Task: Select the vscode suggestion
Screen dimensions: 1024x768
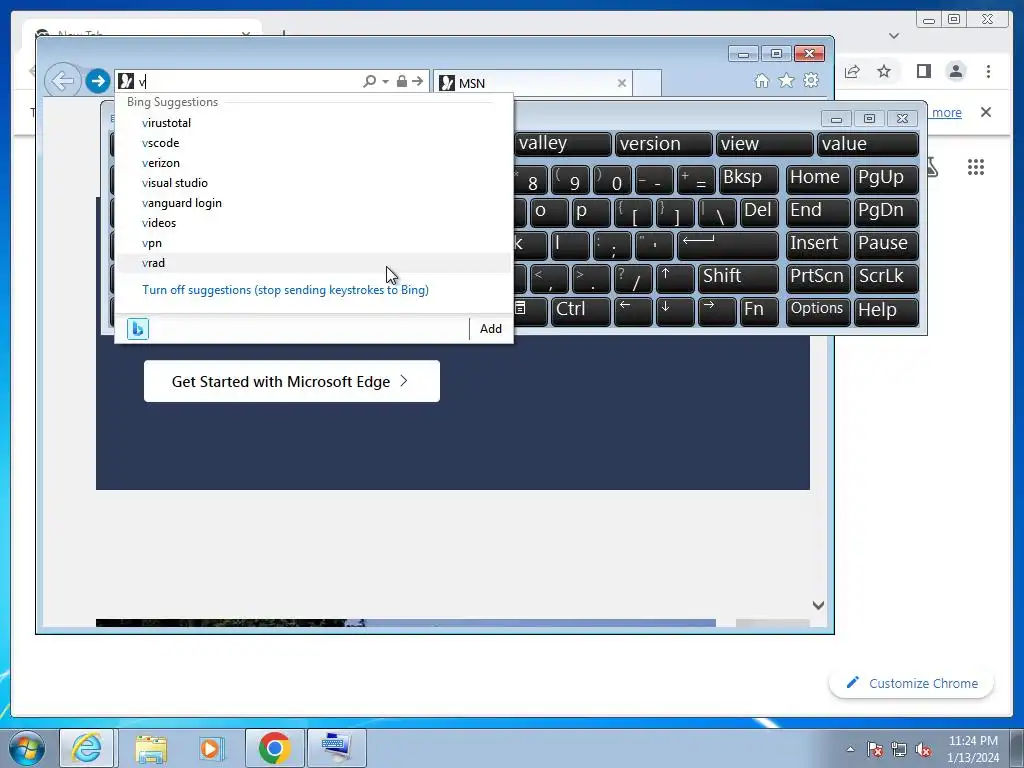Action: click(313, 143)
